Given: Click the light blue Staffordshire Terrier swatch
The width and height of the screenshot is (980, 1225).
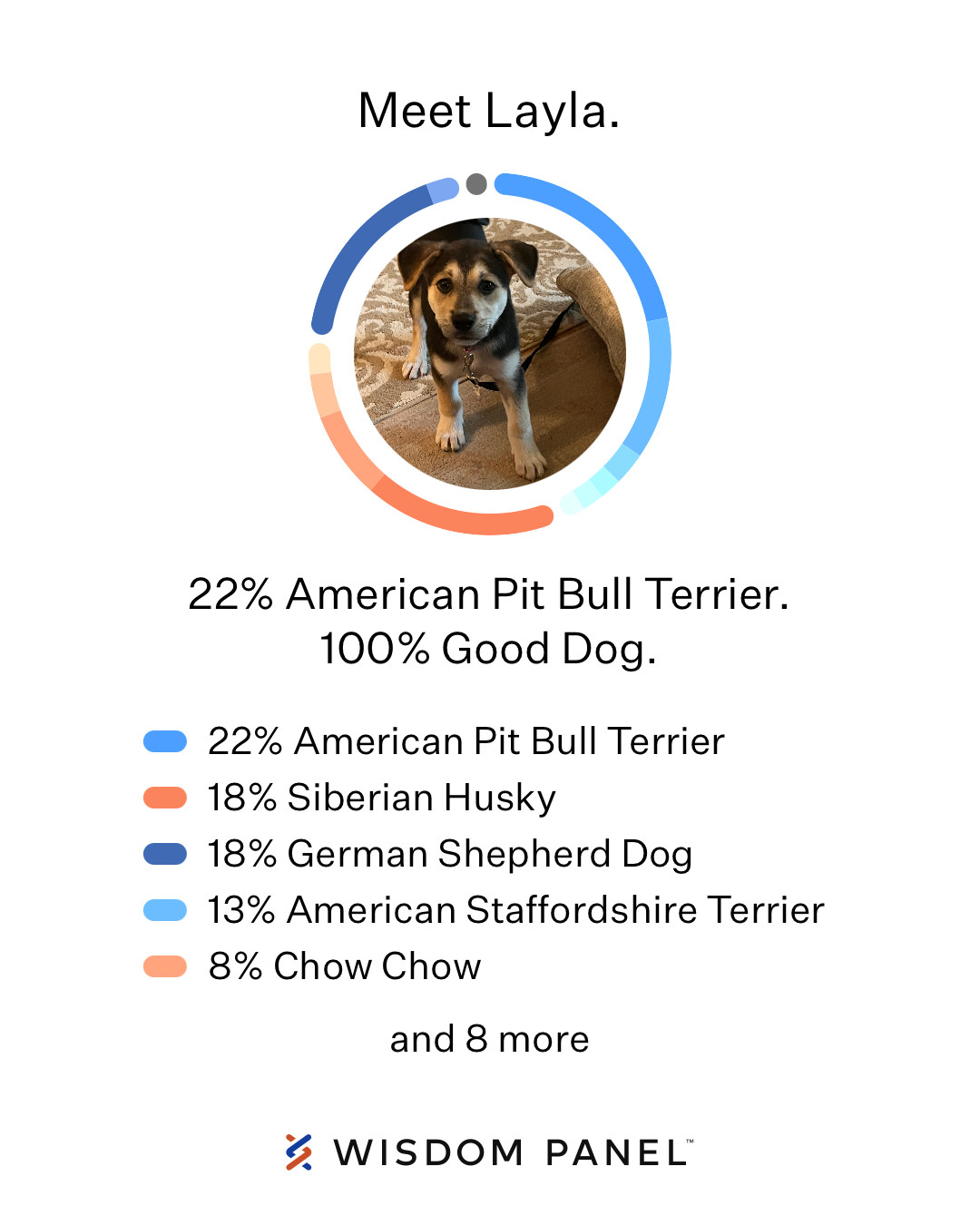Looking at the screenshot, I should point(165,910).
